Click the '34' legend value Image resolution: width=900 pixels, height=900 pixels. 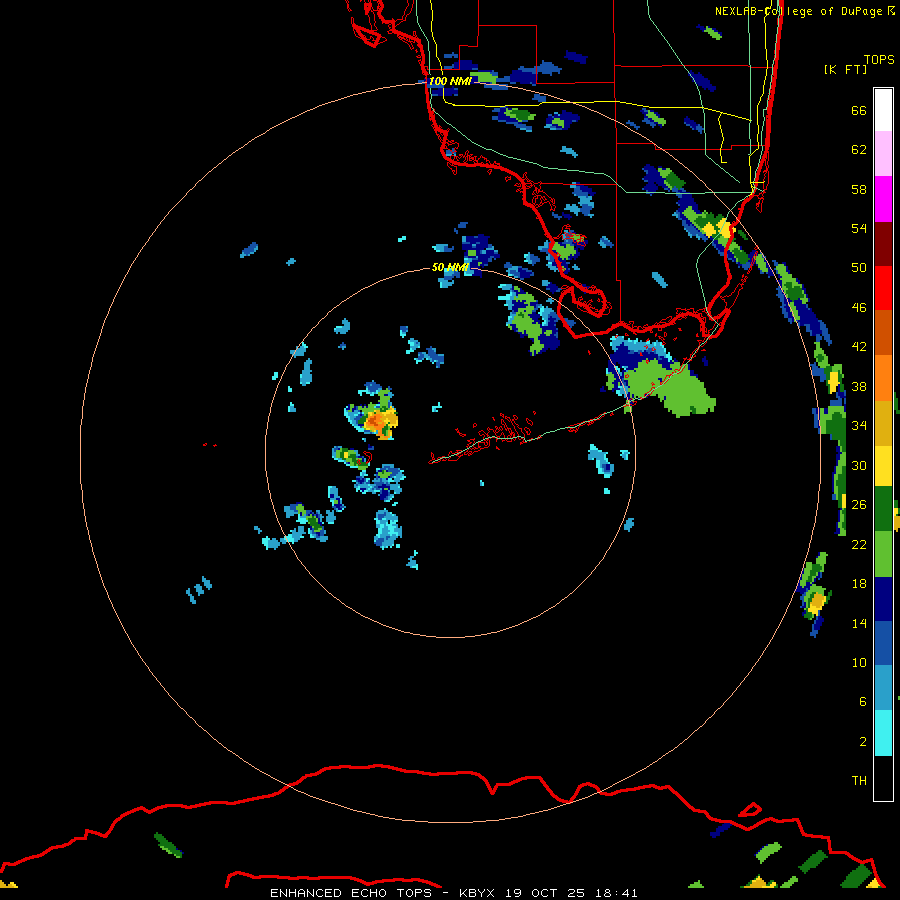click(859, 426)
